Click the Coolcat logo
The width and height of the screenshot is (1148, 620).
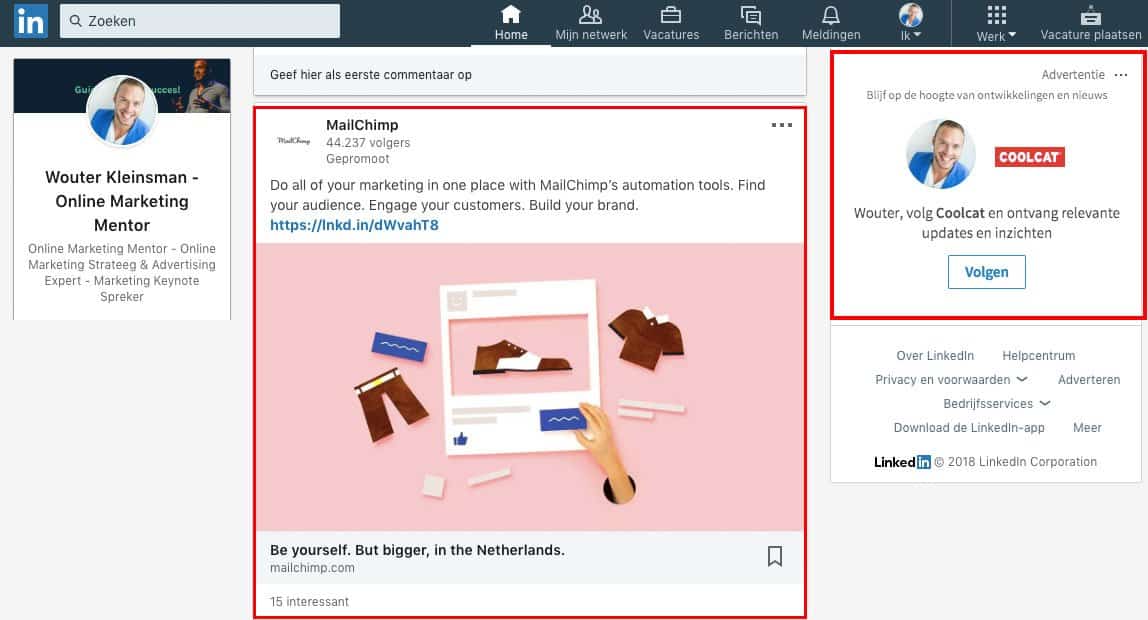(1029, 157)
